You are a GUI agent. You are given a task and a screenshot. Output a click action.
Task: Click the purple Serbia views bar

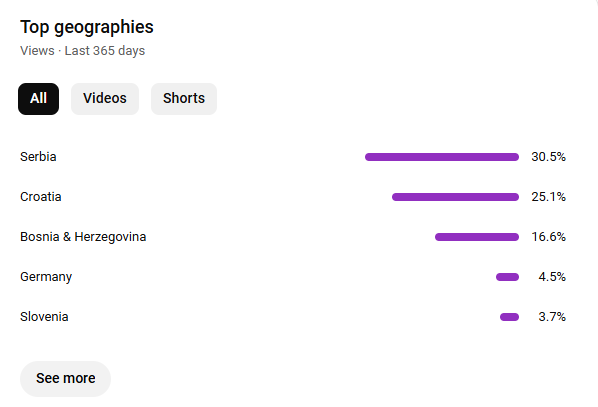442,157
